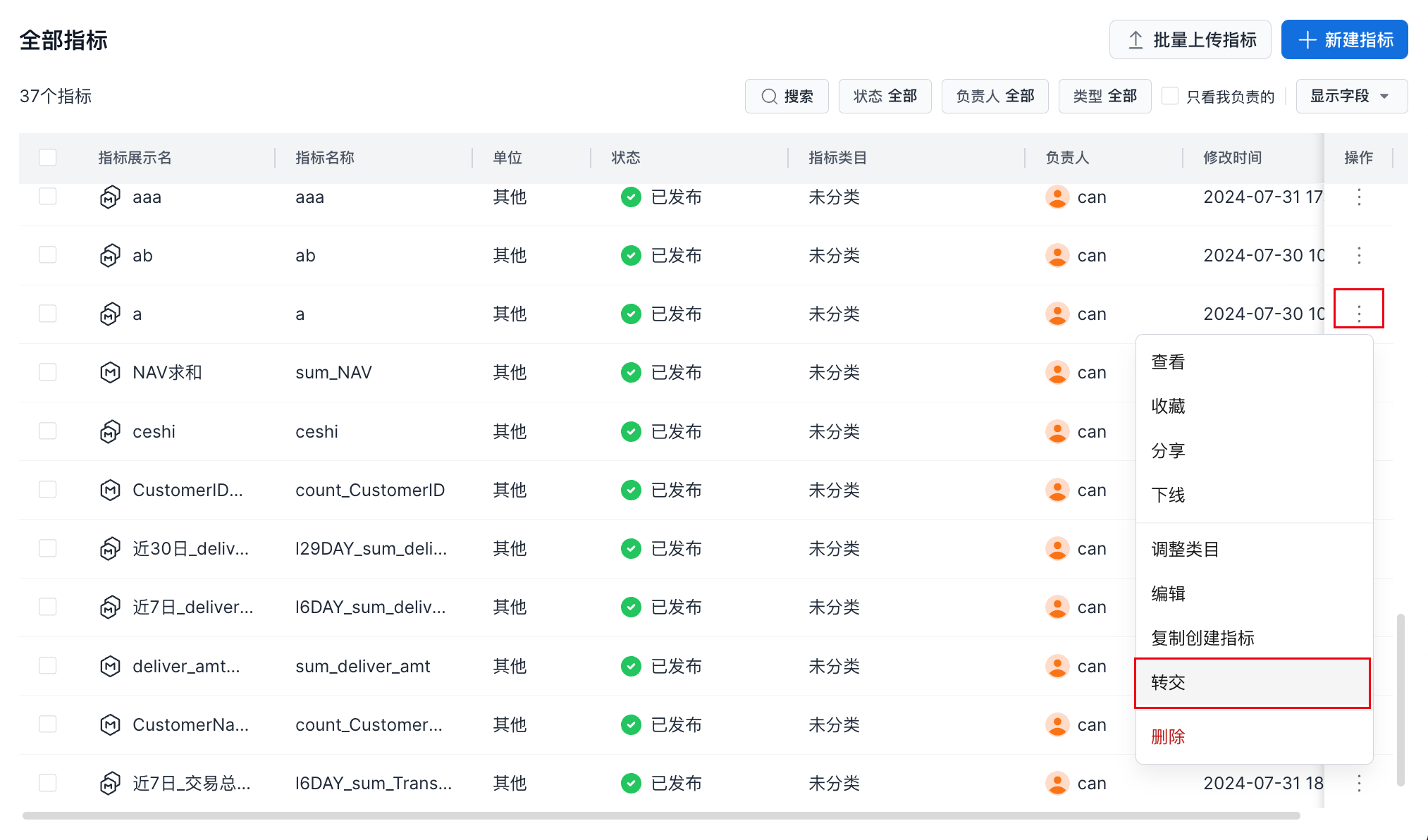This screenshot has height=840, width=1428.
Task: Open the 状态 全部 filter dropdown
Action: coord(885,96)
